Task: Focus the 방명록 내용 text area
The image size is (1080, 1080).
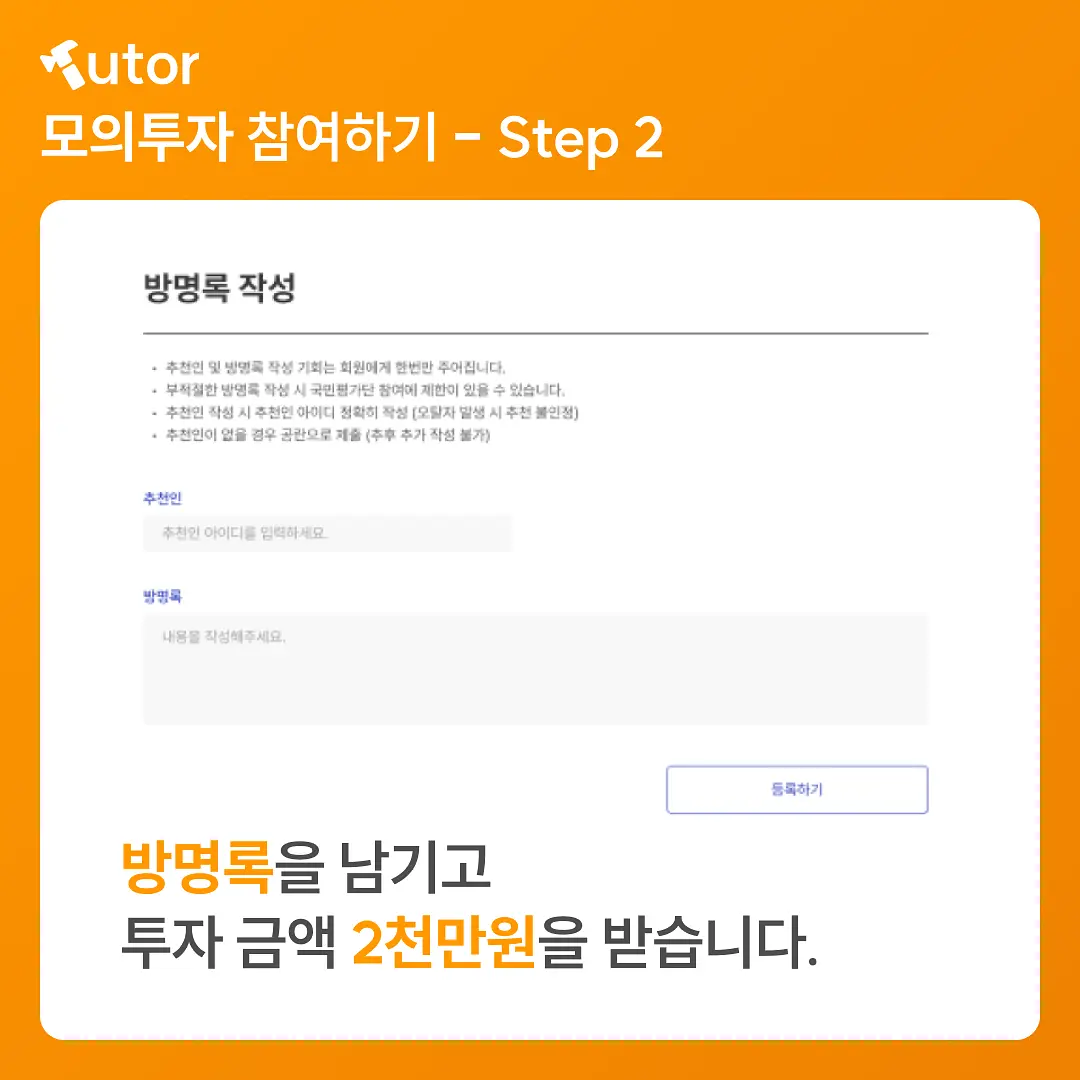Action: click(535, 669)
